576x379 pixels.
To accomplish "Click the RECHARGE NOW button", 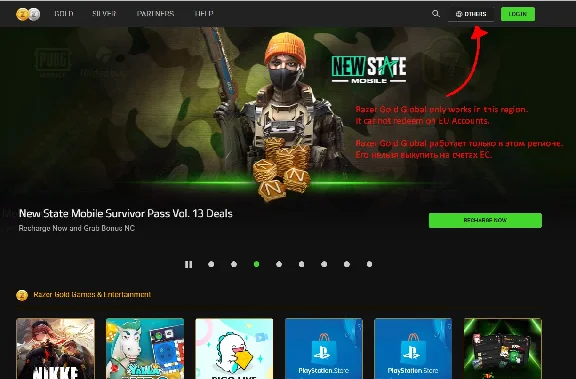I will (485, 220).
